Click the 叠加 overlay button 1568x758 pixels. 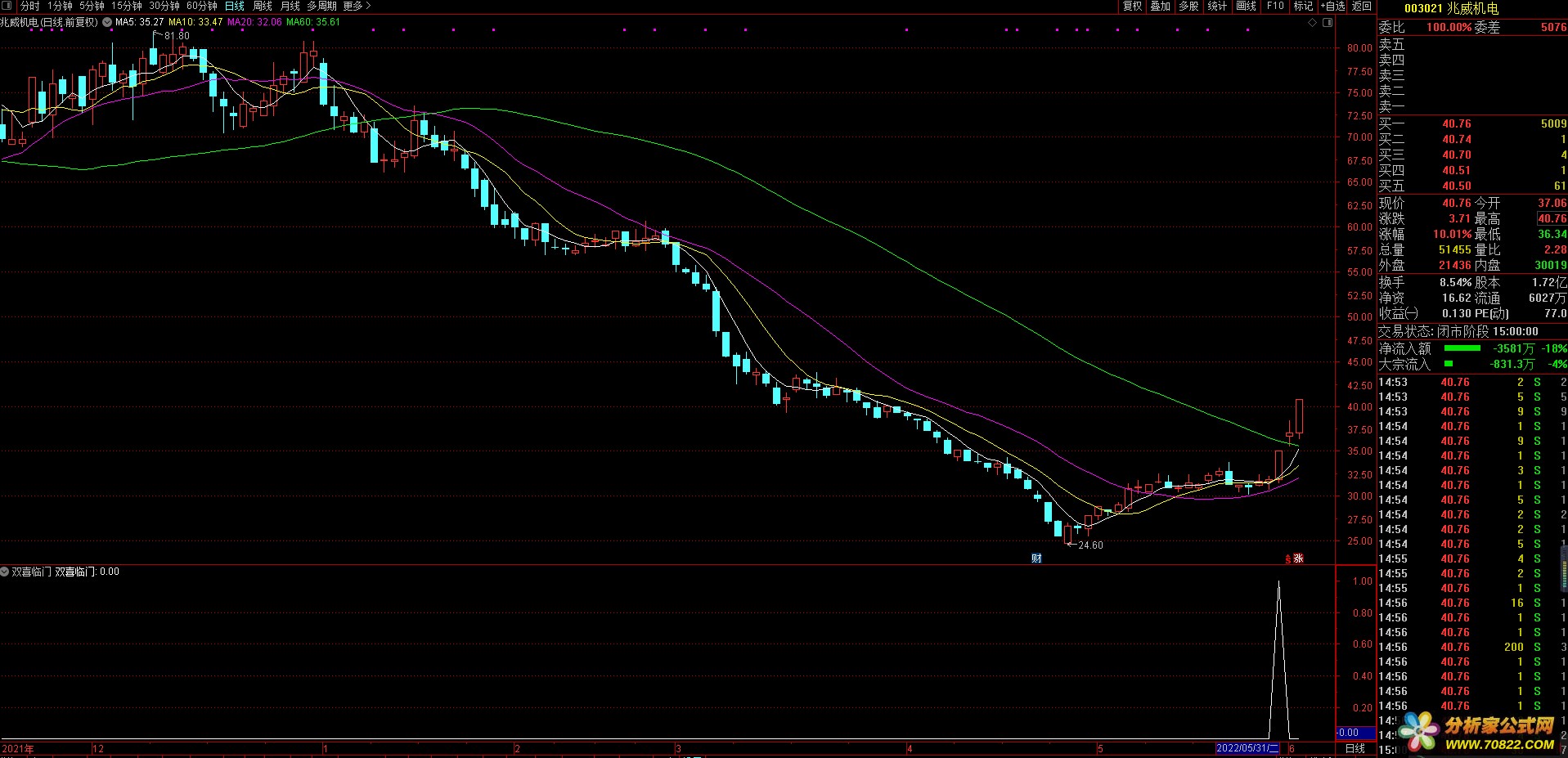[1160, 6]
